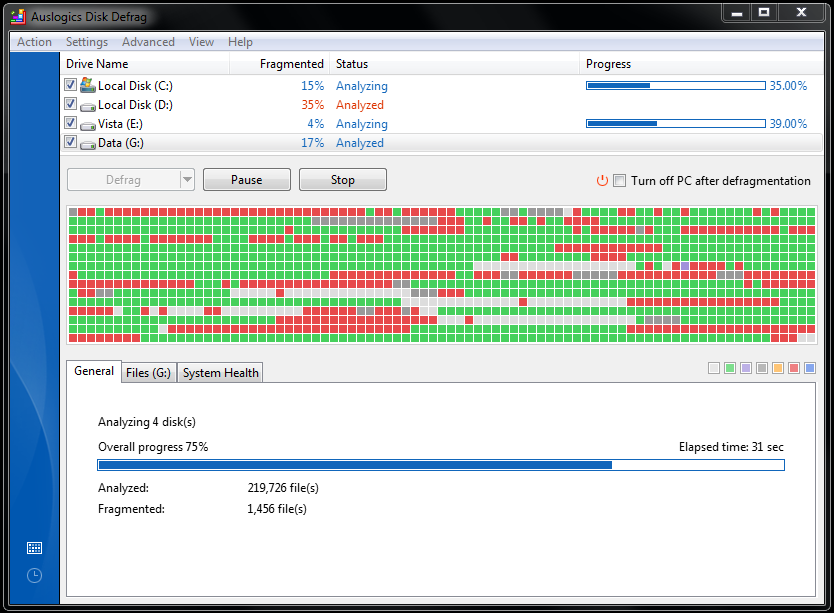
Task: Select the Data (G:) row name
Action: coord(121,143)
